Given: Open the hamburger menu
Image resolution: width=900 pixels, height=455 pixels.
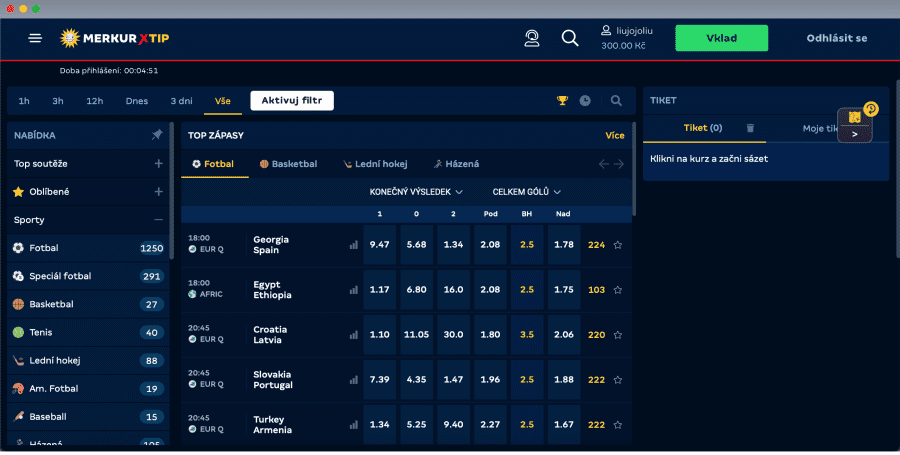Looking at the screenshot, I should pyautogui.click(x=36, y=38).
